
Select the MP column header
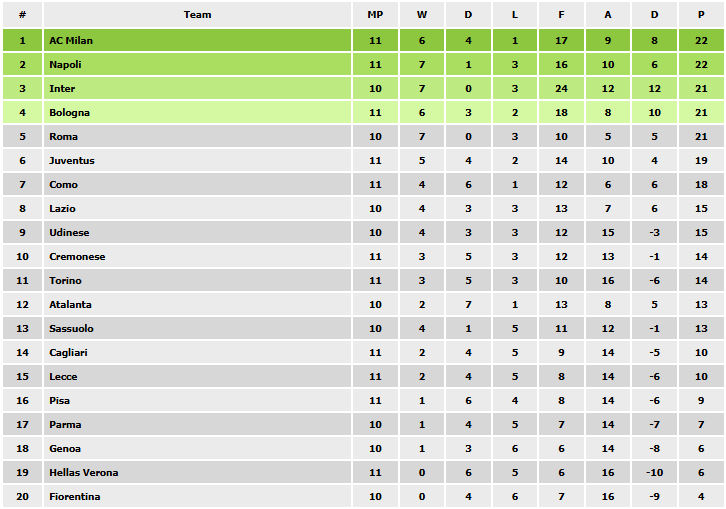click(x=375, y=15)
